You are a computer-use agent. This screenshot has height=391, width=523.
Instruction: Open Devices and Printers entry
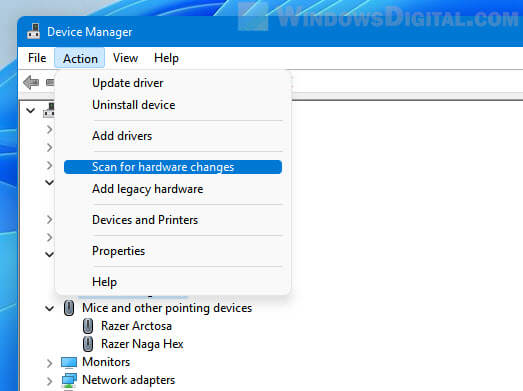tap(173, 220)
